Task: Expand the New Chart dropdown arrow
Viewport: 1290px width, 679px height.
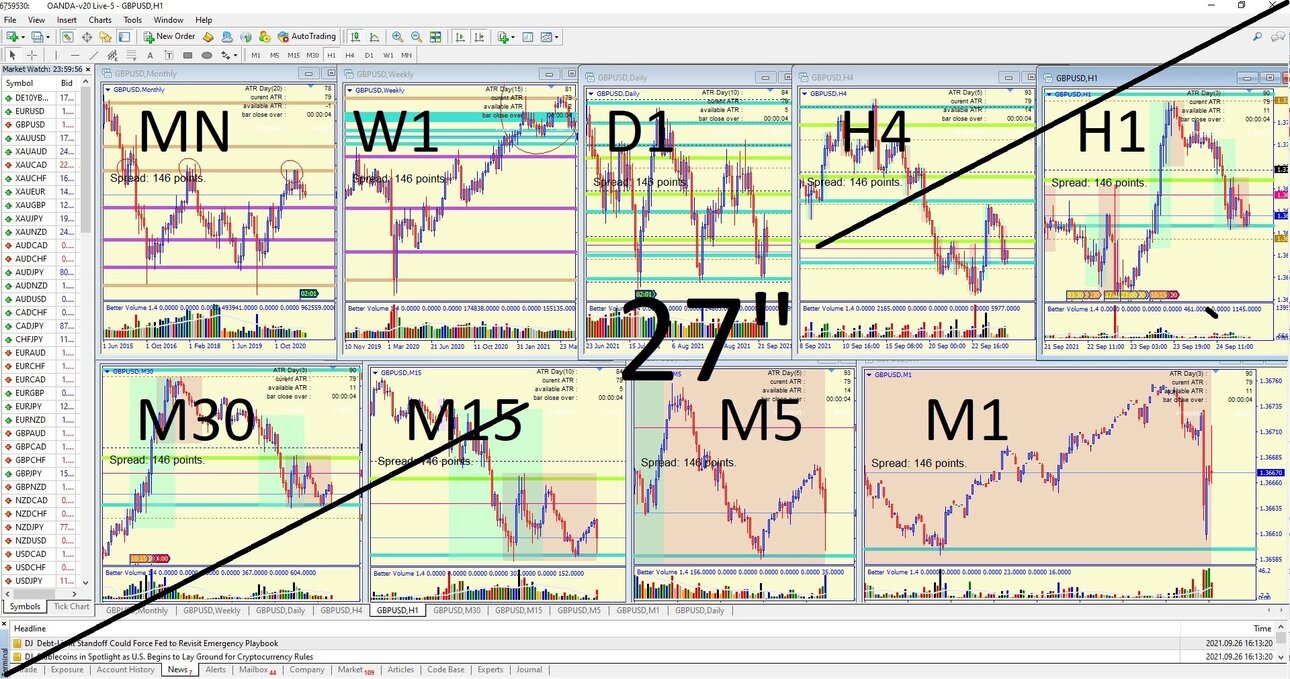Action: [x=23, y=36]
